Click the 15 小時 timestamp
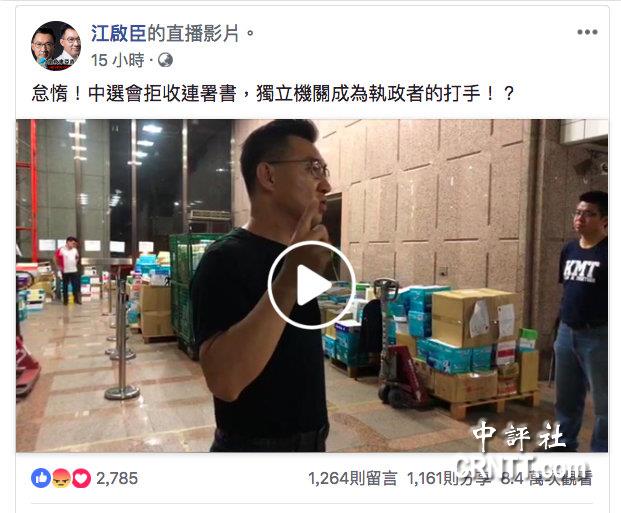Viewport: 621px width, 513px height. [118, 60]
